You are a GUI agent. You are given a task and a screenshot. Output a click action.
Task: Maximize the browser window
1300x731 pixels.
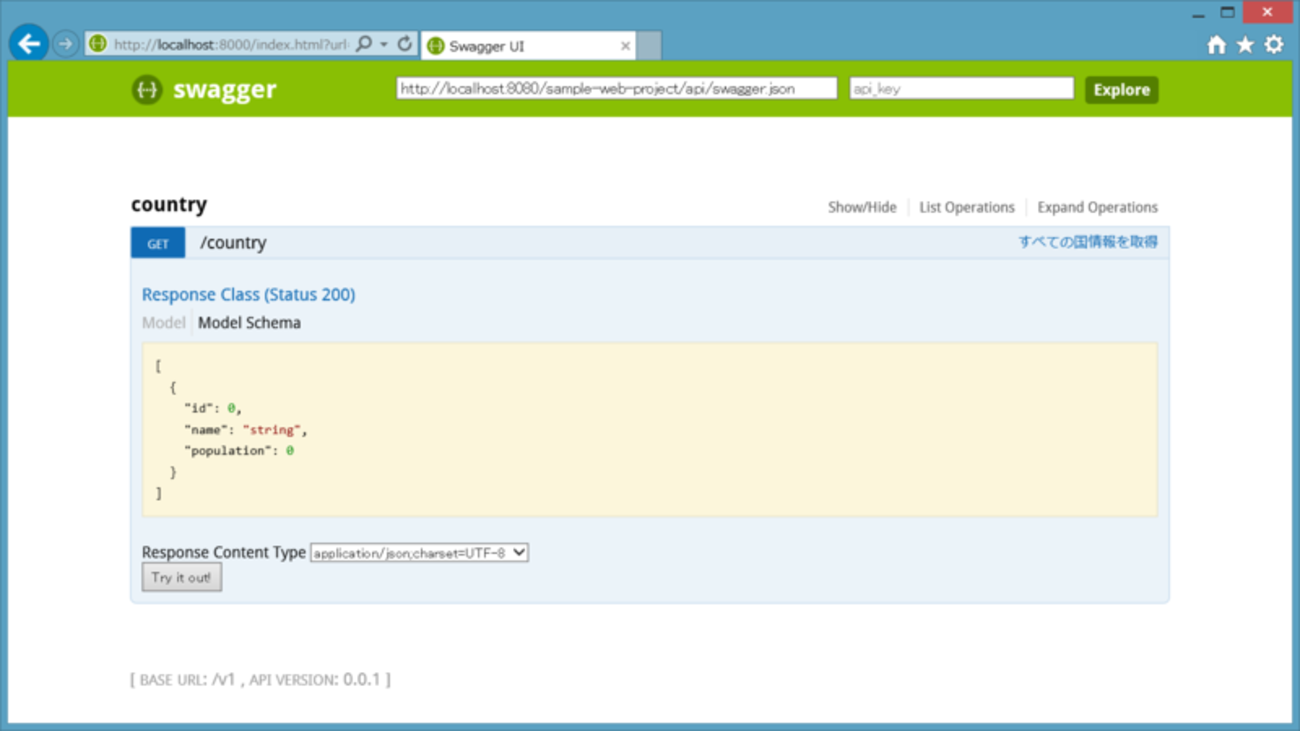(1227, 13)
